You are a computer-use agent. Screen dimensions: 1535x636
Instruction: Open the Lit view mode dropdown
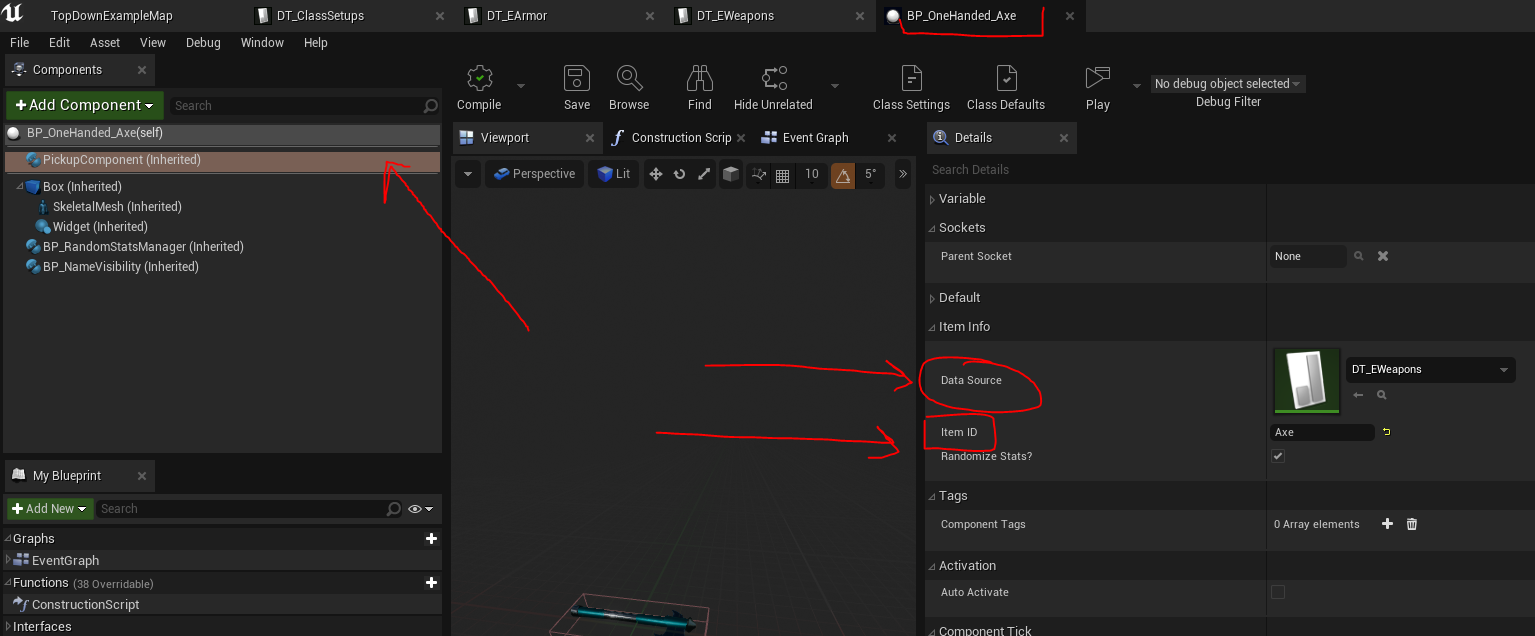point(613,174)
